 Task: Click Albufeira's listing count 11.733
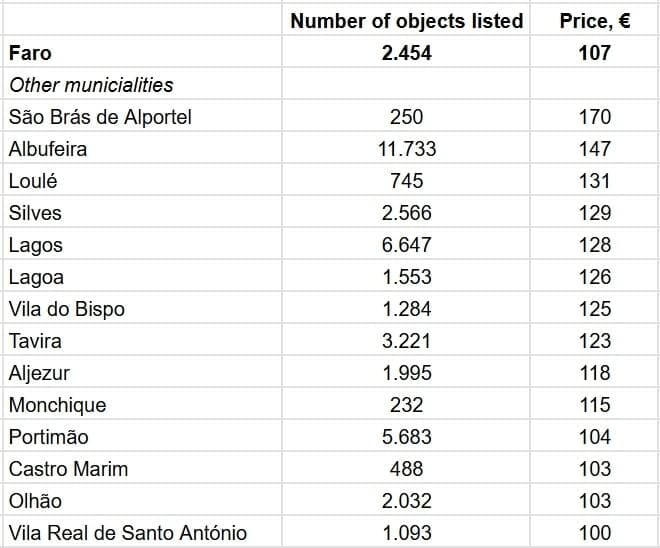pos(406,149)
